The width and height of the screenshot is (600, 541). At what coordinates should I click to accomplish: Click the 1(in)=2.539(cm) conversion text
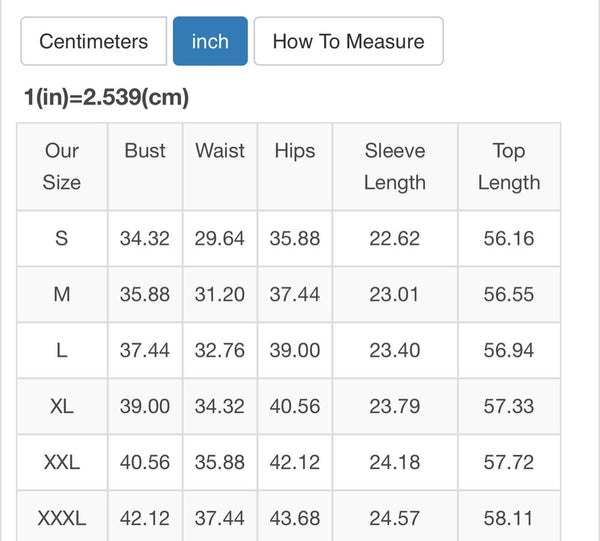[106, 98]
